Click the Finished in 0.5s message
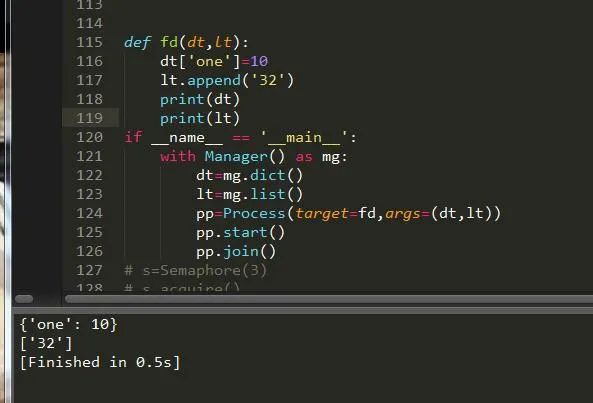The width and height of the screenshot is (593, 403). click(100, 362)
